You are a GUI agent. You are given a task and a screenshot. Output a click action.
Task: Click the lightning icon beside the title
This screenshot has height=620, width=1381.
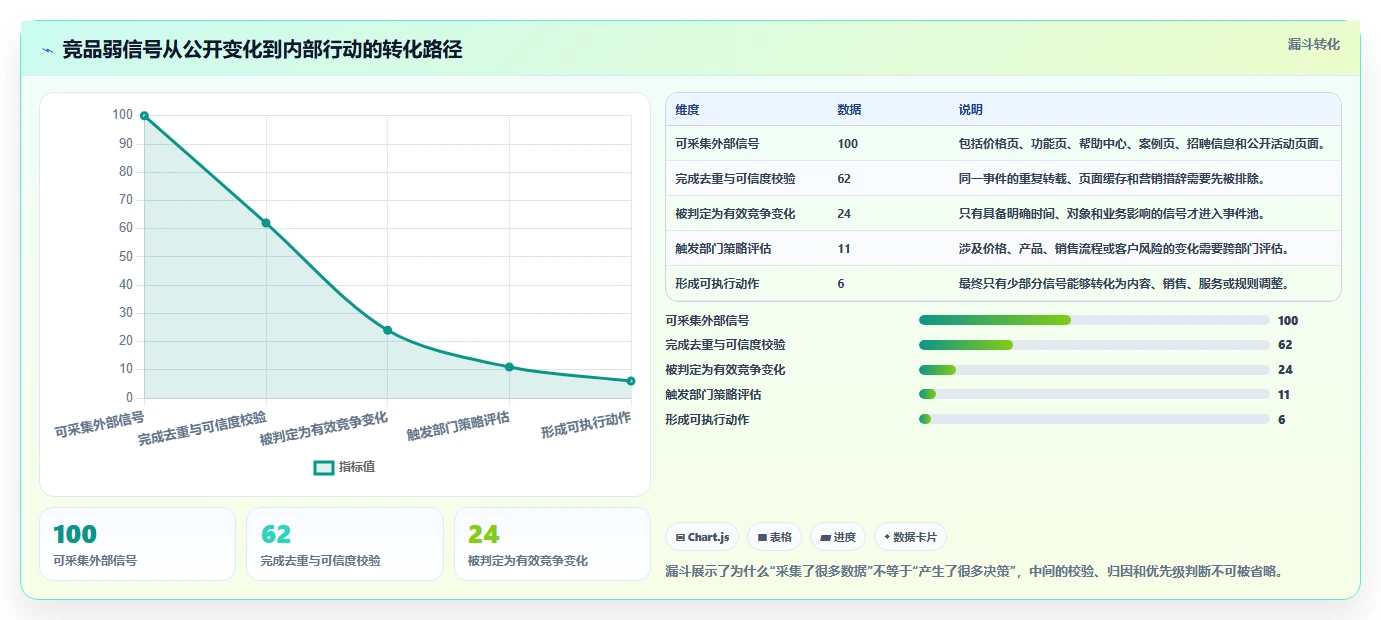click(48, 50)
